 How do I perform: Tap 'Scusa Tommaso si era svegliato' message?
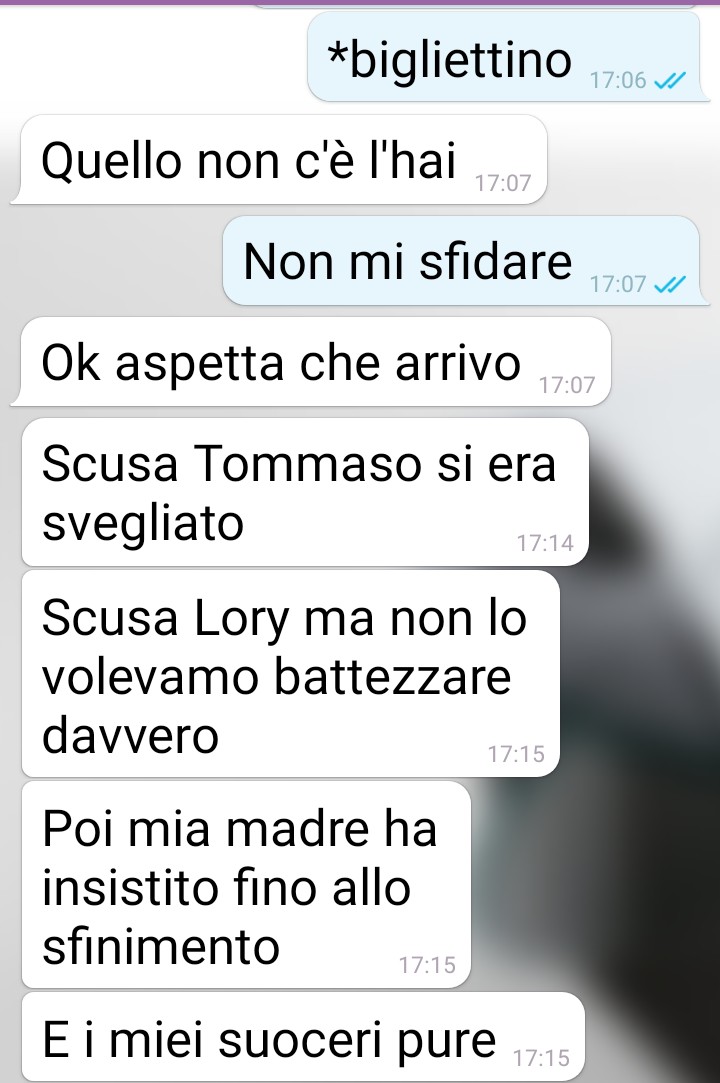click(305, 492)
